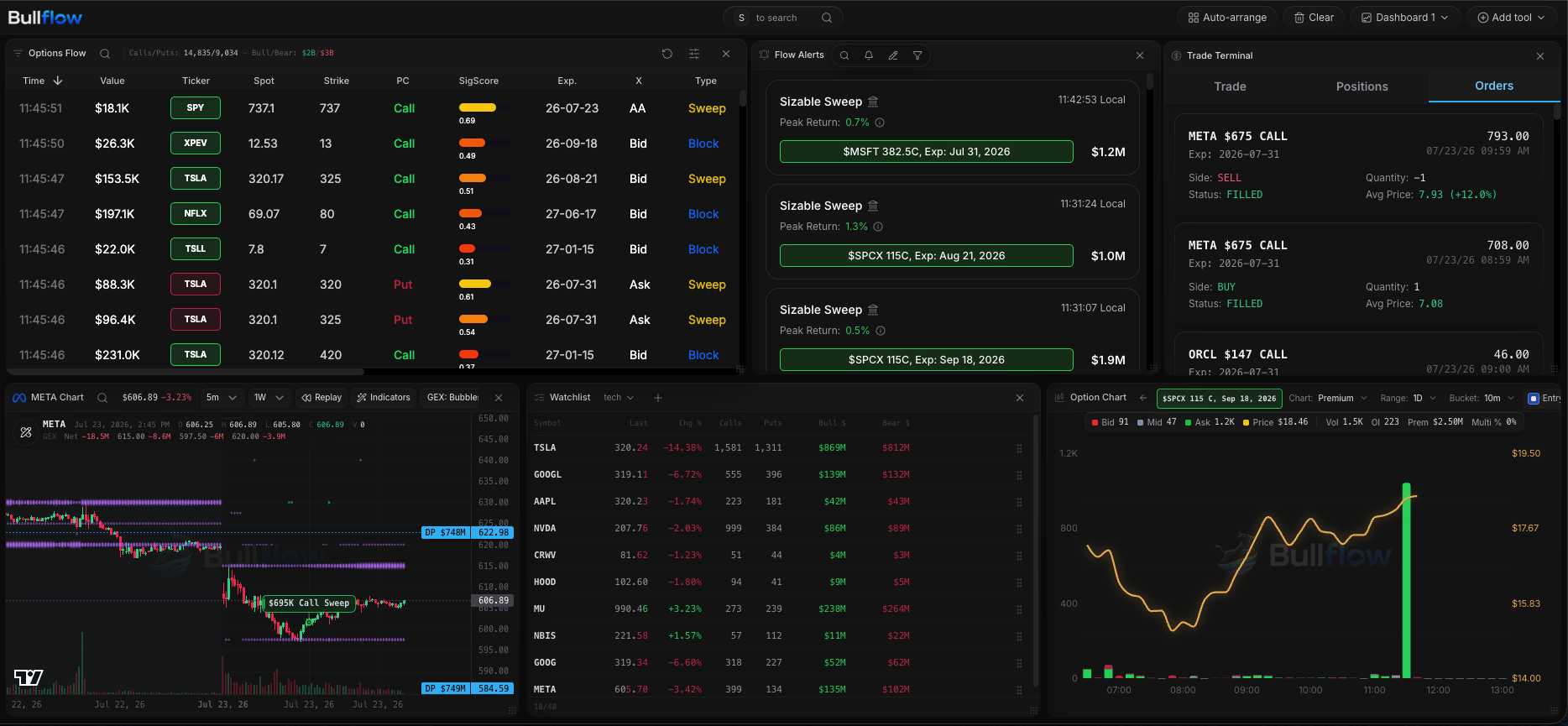Edit flow alerts with the pencil icon

(893, 55)
